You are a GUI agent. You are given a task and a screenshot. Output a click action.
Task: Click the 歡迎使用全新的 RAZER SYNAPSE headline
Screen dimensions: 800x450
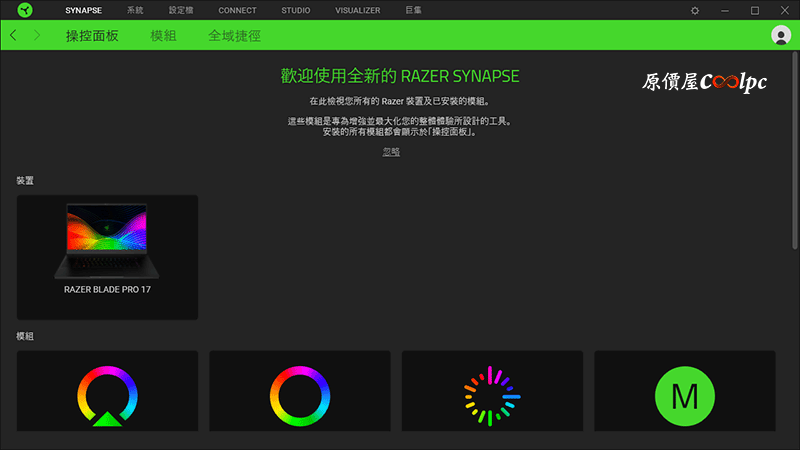(400, 76)
